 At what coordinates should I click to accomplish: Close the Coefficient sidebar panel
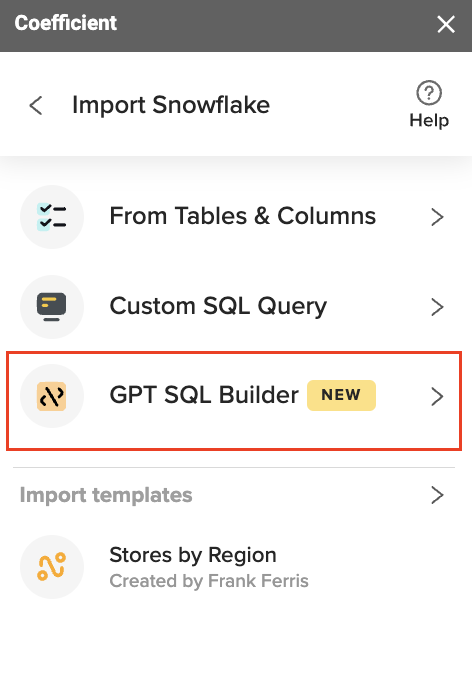click(446, 24)
